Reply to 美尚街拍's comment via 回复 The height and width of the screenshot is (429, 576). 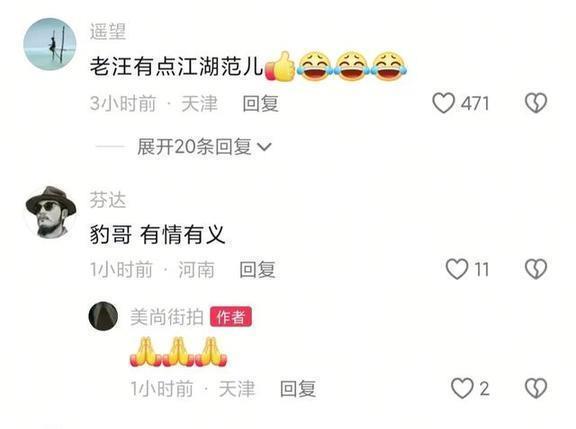pyautogui.click(x=298, y=389)
